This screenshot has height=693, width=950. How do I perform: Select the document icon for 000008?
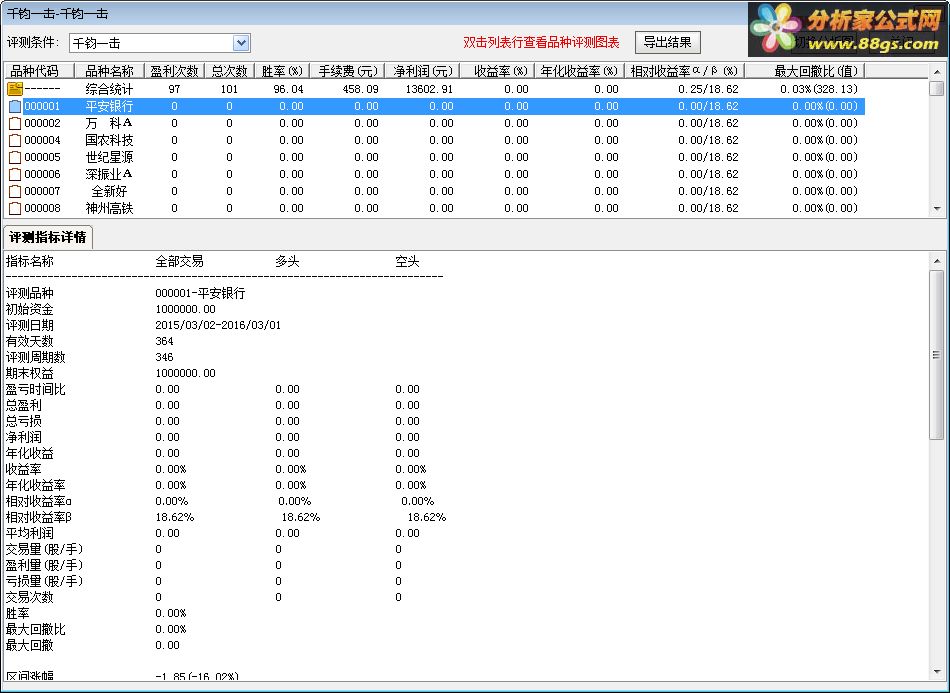point(15,208)
